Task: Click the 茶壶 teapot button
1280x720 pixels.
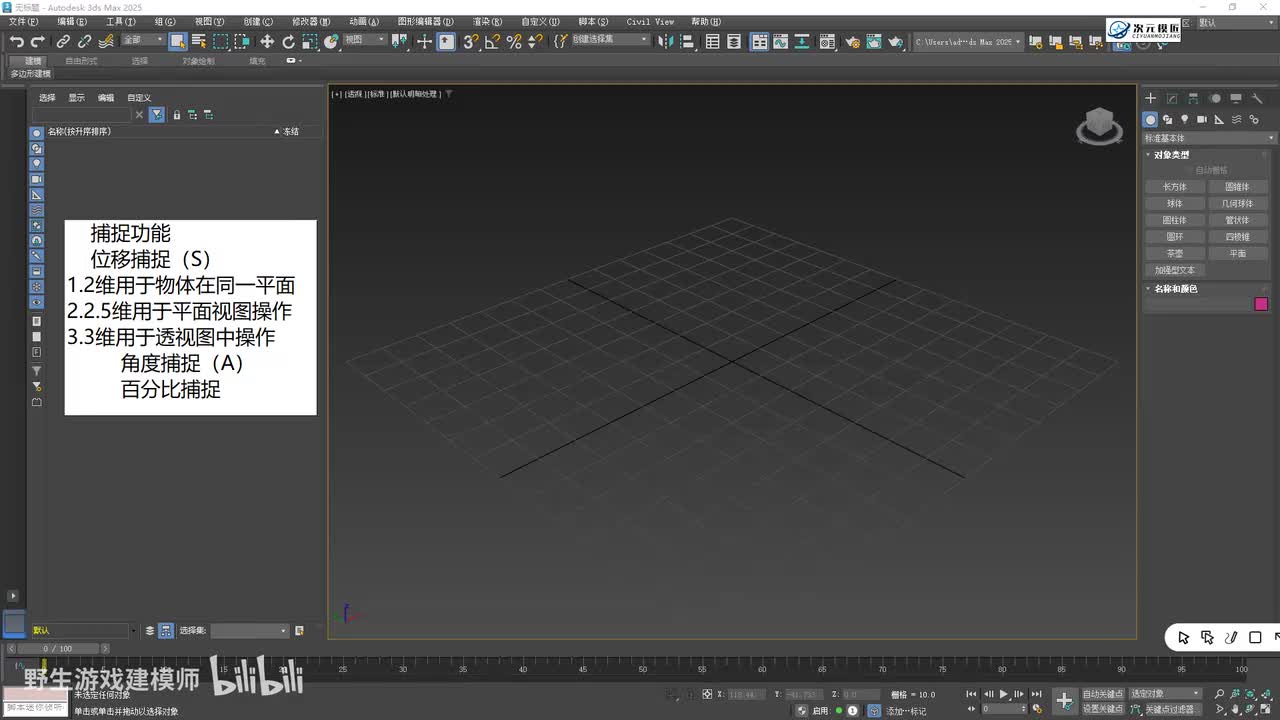Action: (1175, 254)
